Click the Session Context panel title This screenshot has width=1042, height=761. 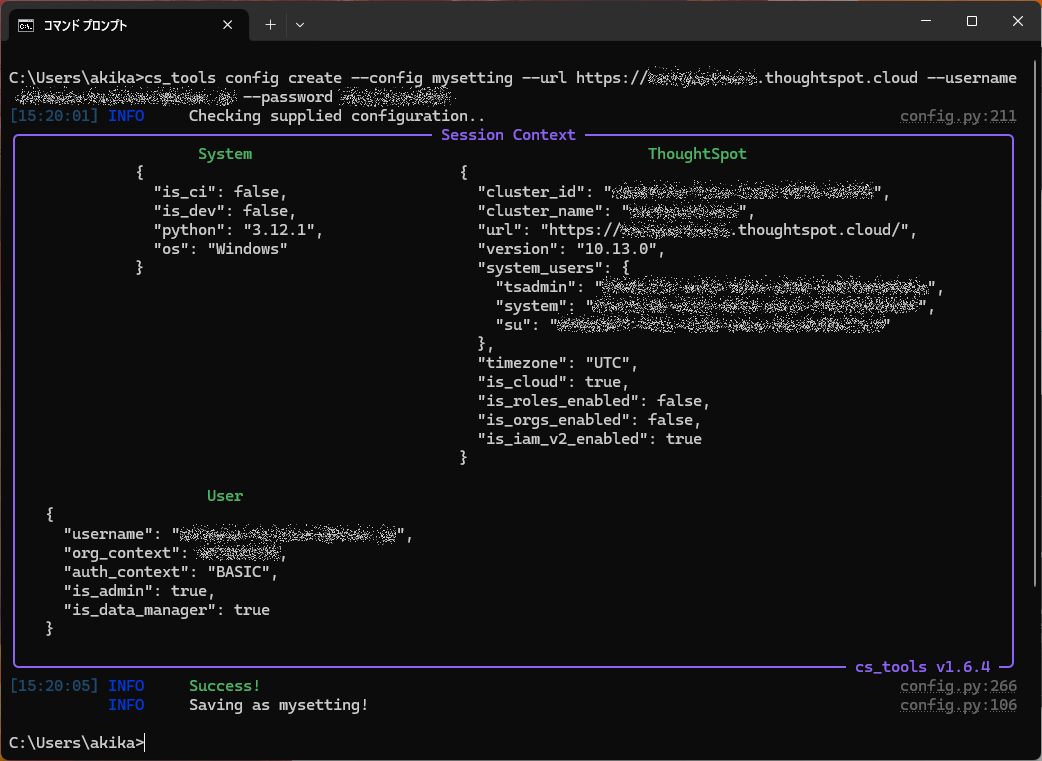tap(508, 135)
